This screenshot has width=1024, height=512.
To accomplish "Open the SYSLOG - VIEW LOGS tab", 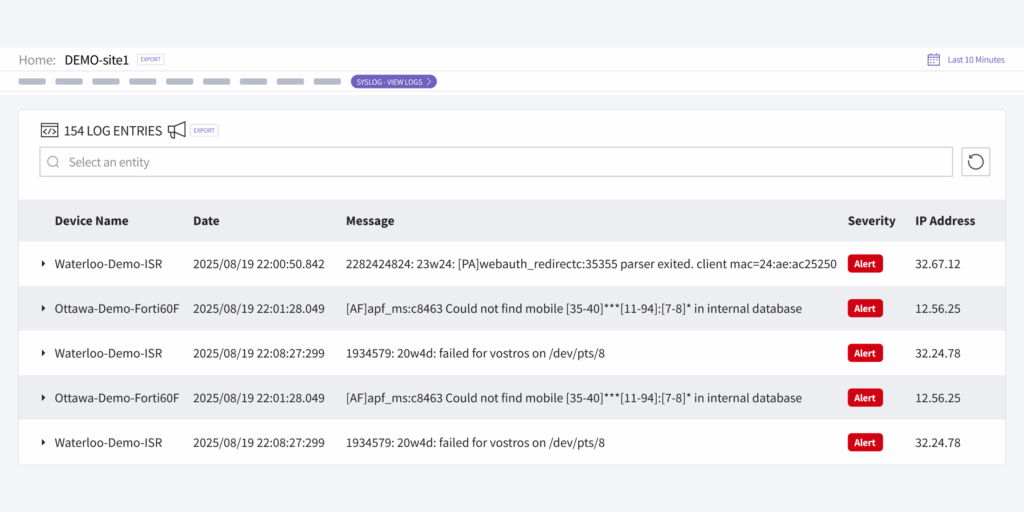I will [x=390, y=82].
